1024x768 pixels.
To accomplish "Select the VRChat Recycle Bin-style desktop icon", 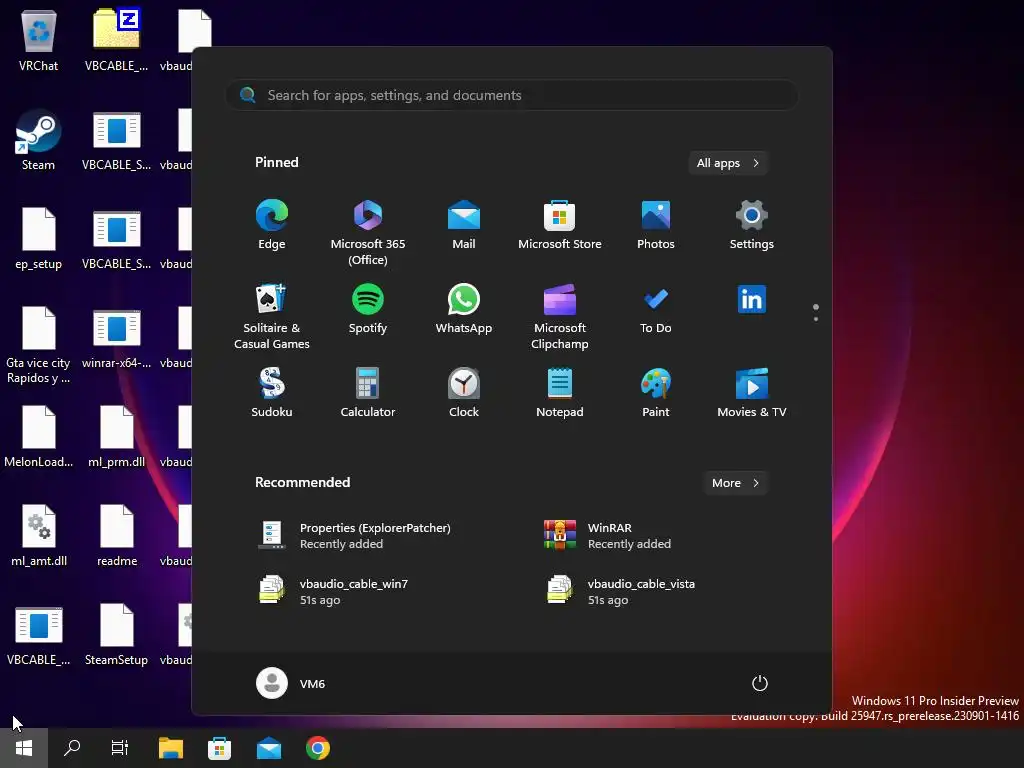I will coord(39,40).
